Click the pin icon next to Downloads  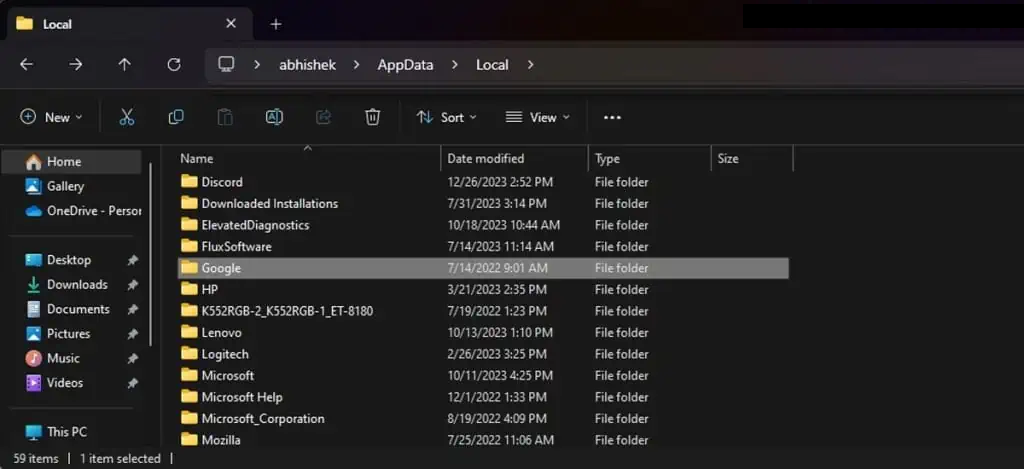click(x=133, y=285)
